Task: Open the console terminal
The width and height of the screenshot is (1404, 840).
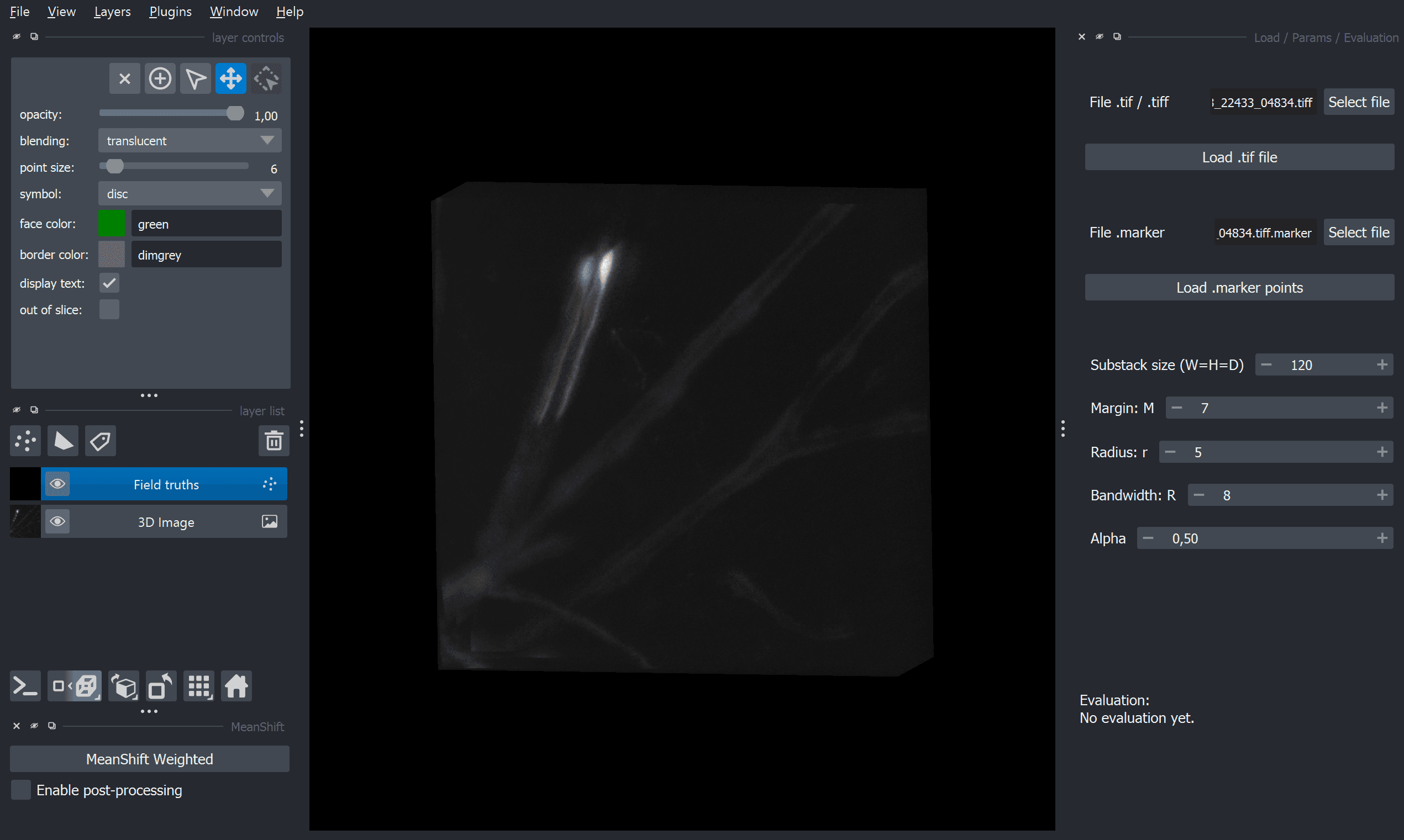Action: pos(25,686)
